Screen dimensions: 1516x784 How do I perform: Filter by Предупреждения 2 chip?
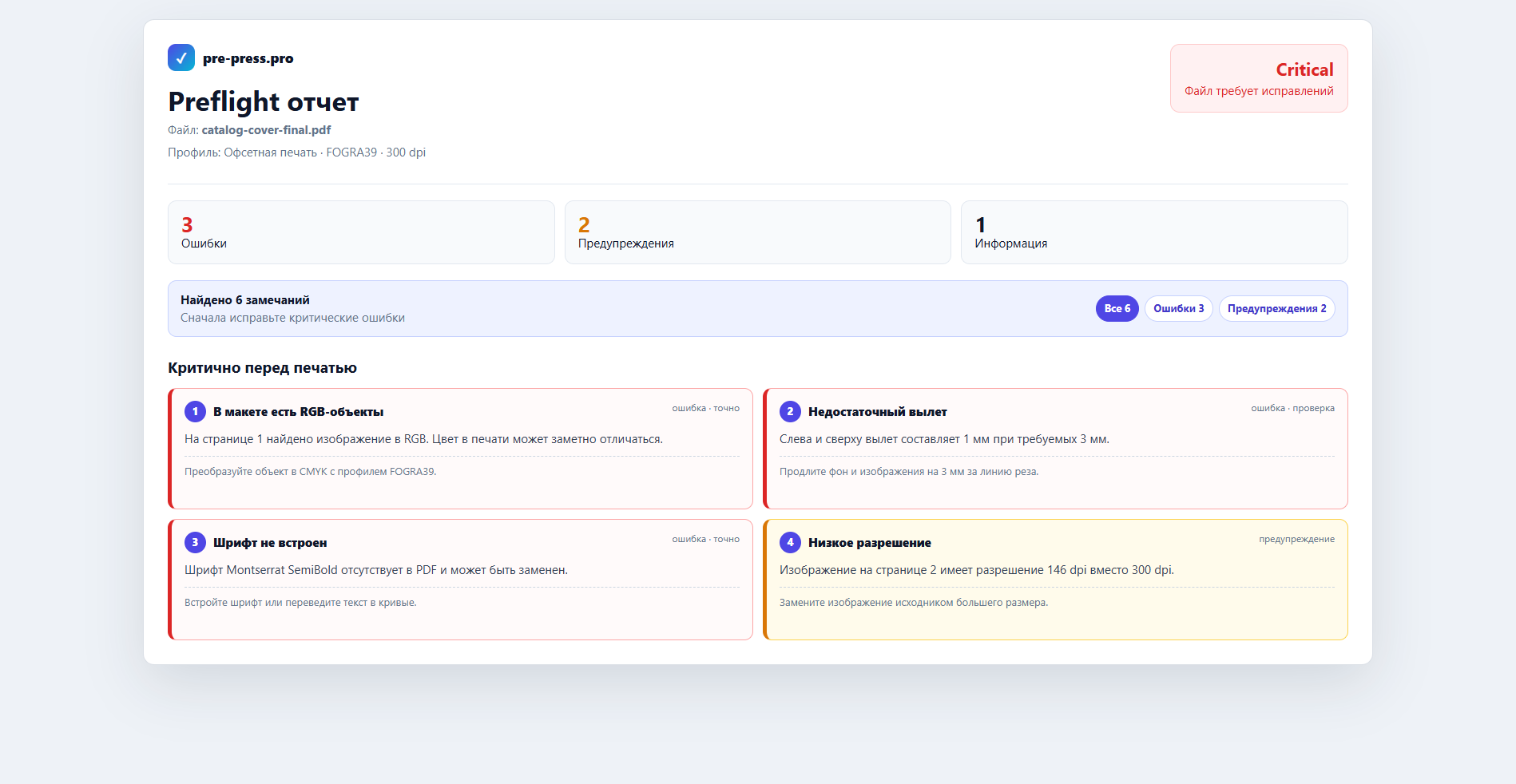pos(1277,308)
